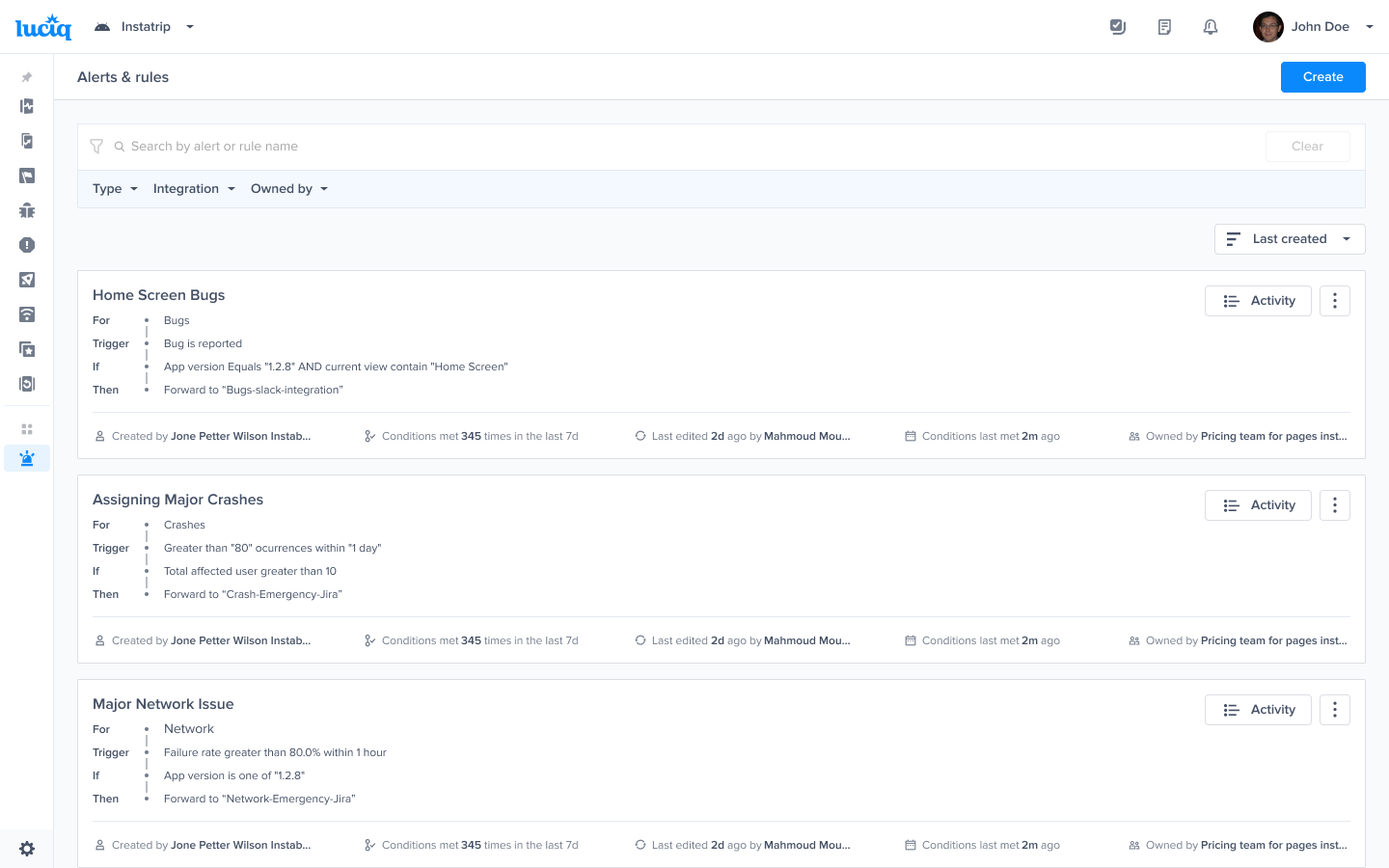Expand the Integration filter dropdown

coord(194,189)
